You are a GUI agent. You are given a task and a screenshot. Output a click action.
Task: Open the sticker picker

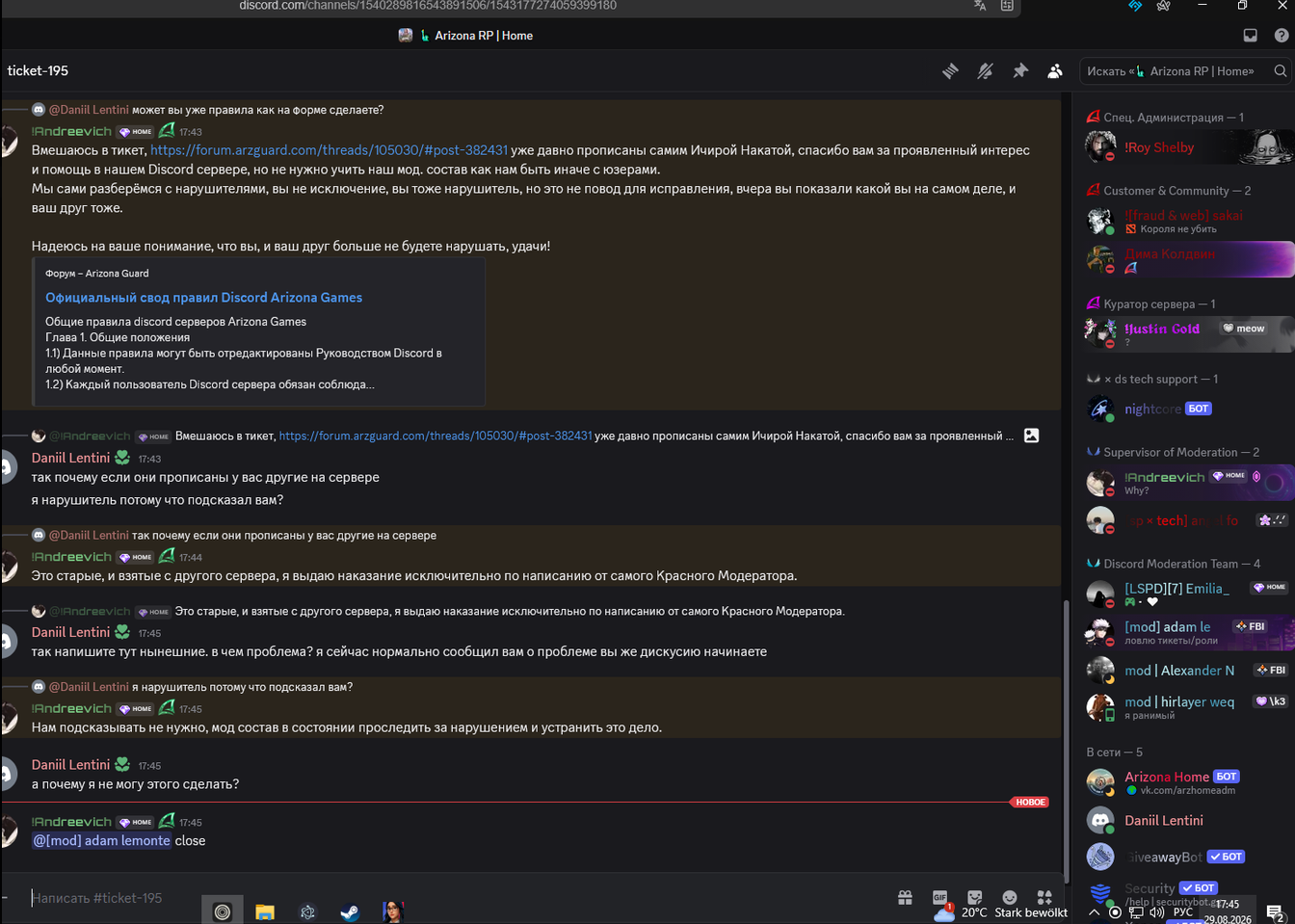(974, 897)
